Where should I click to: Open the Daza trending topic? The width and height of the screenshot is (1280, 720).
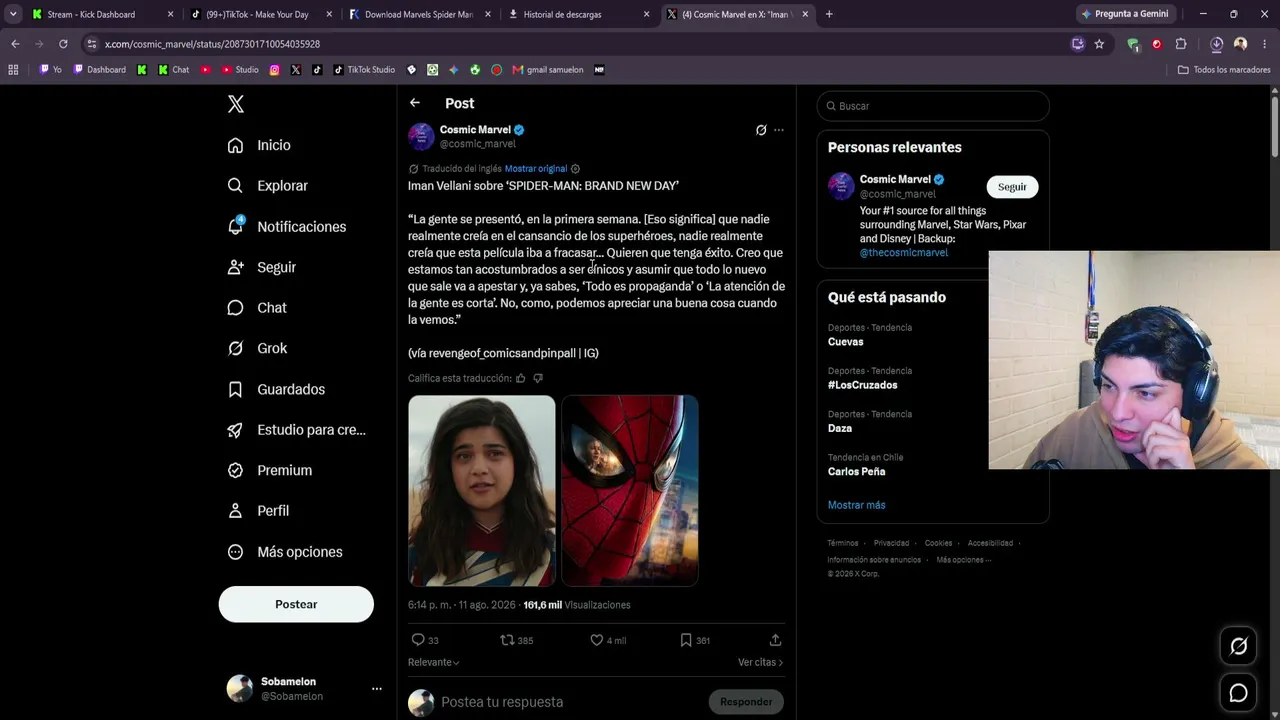pos(840,428)
